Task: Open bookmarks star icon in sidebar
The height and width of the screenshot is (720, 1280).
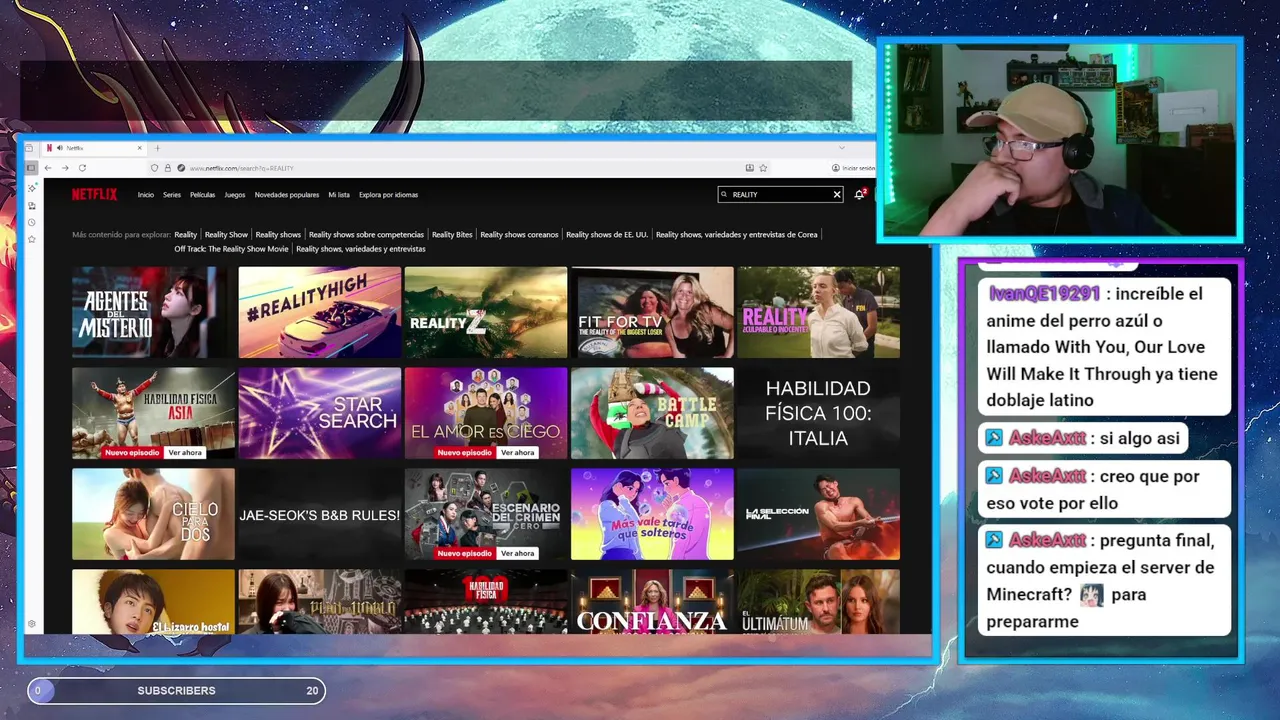Action: [x=32, y=239]
